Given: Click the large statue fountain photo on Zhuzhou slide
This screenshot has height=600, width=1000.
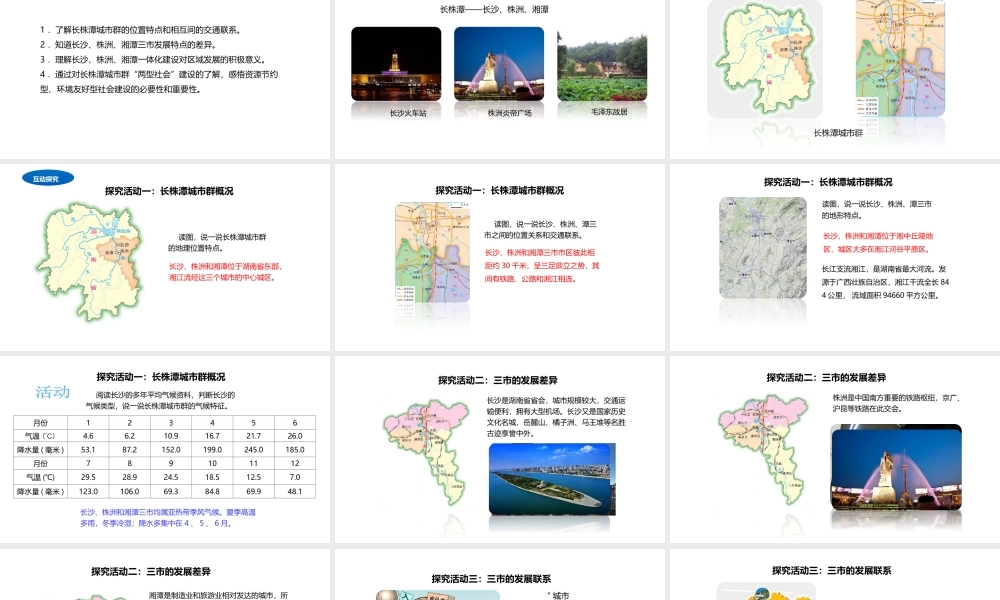Looking at the screenshot, I should (x=896, y=467).
